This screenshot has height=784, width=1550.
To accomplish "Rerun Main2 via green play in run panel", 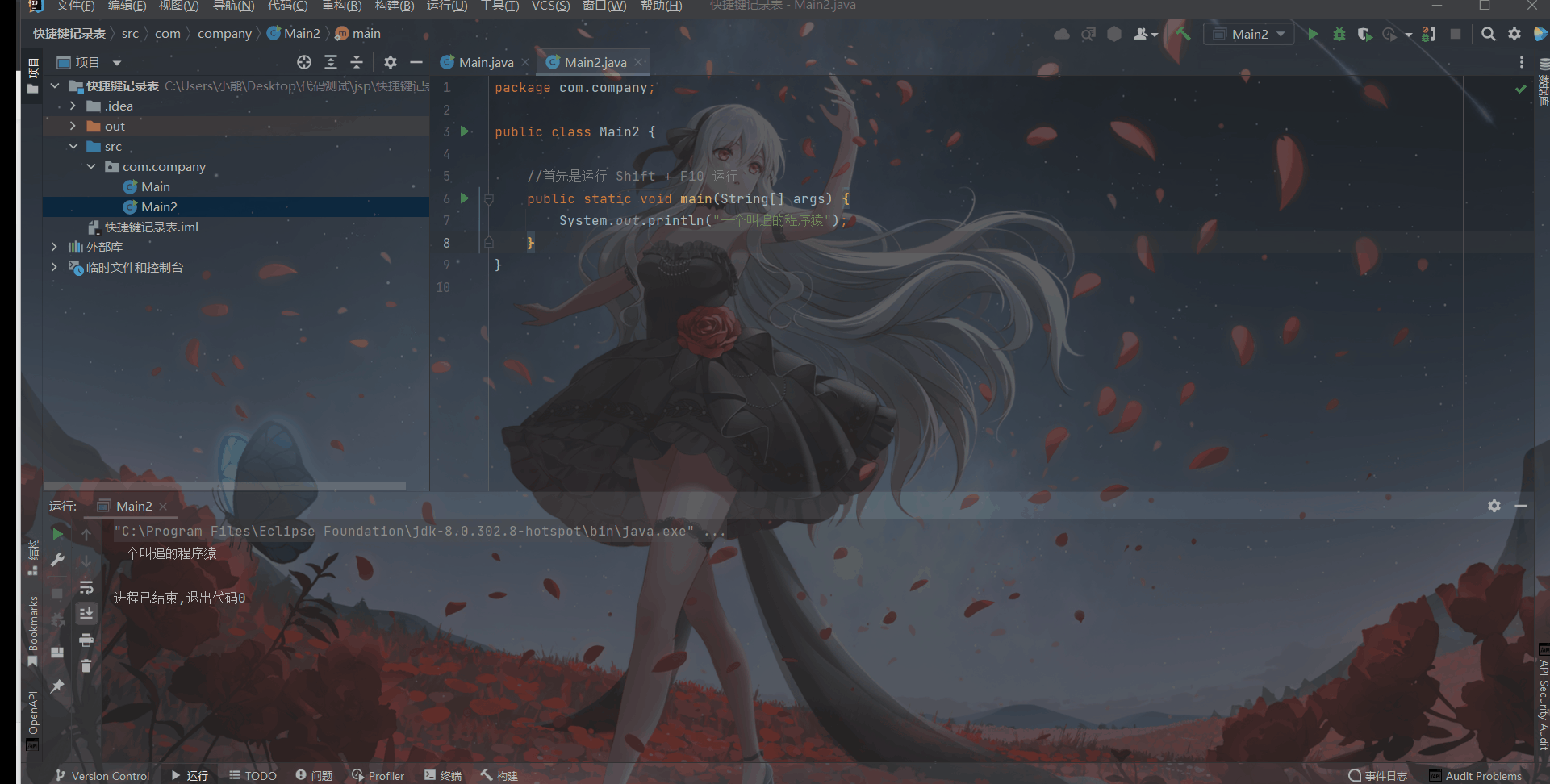I will click(x=56, y=533).
